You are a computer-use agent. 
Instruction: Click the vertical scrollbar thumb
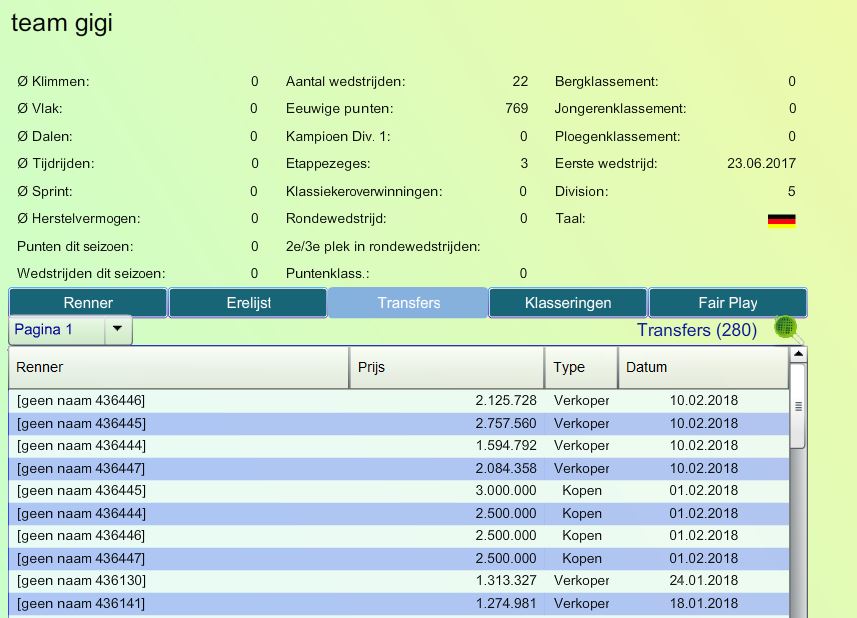click(797, 406)
